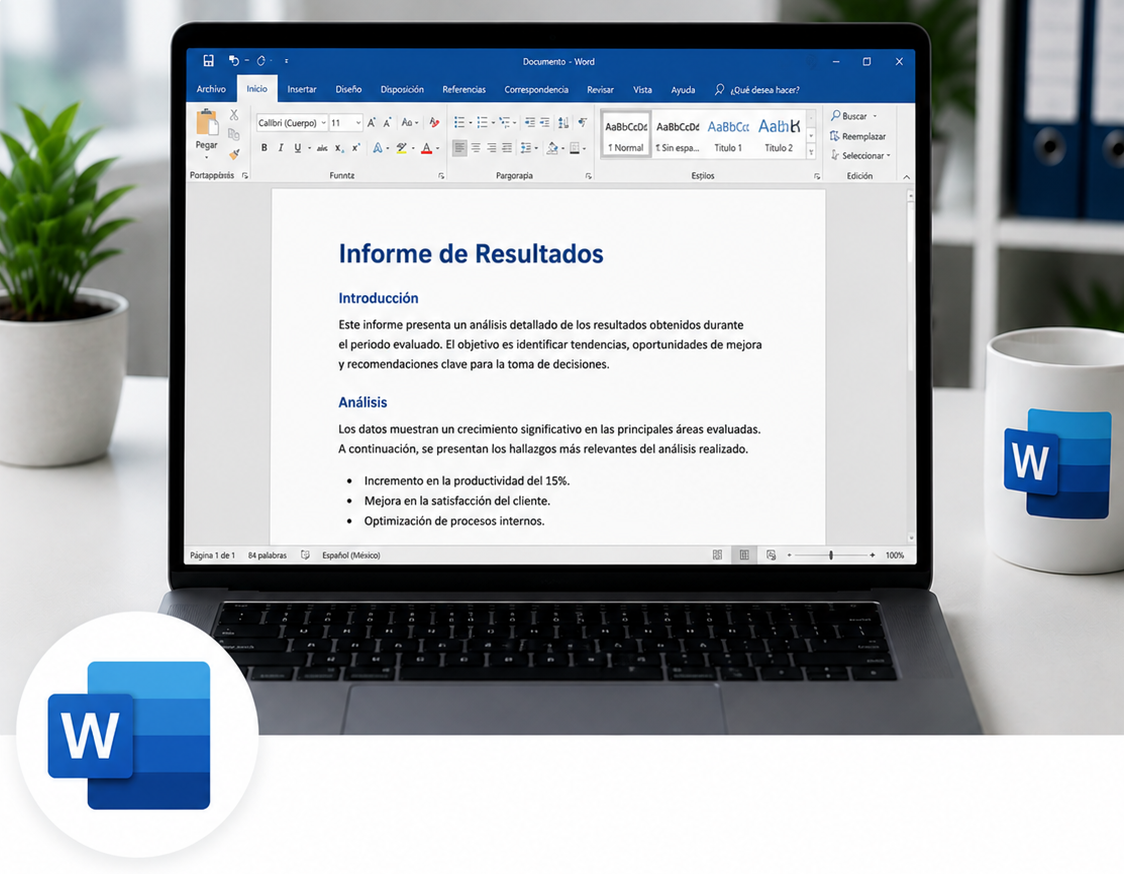1124x874 pixels.
Task: Open the Archivo menu
Action: [211, 90]
